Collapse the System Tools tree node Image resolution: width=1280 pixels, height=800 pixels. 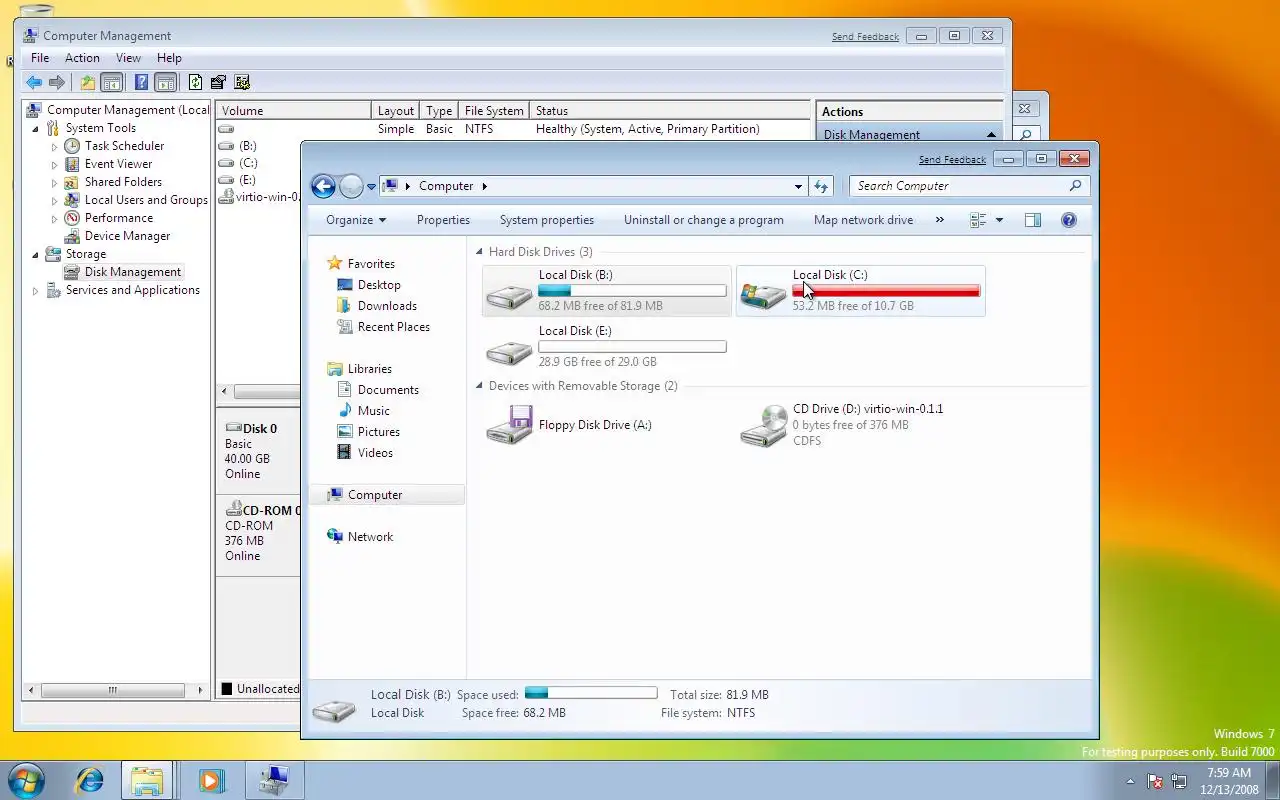[x=36, y=129]
